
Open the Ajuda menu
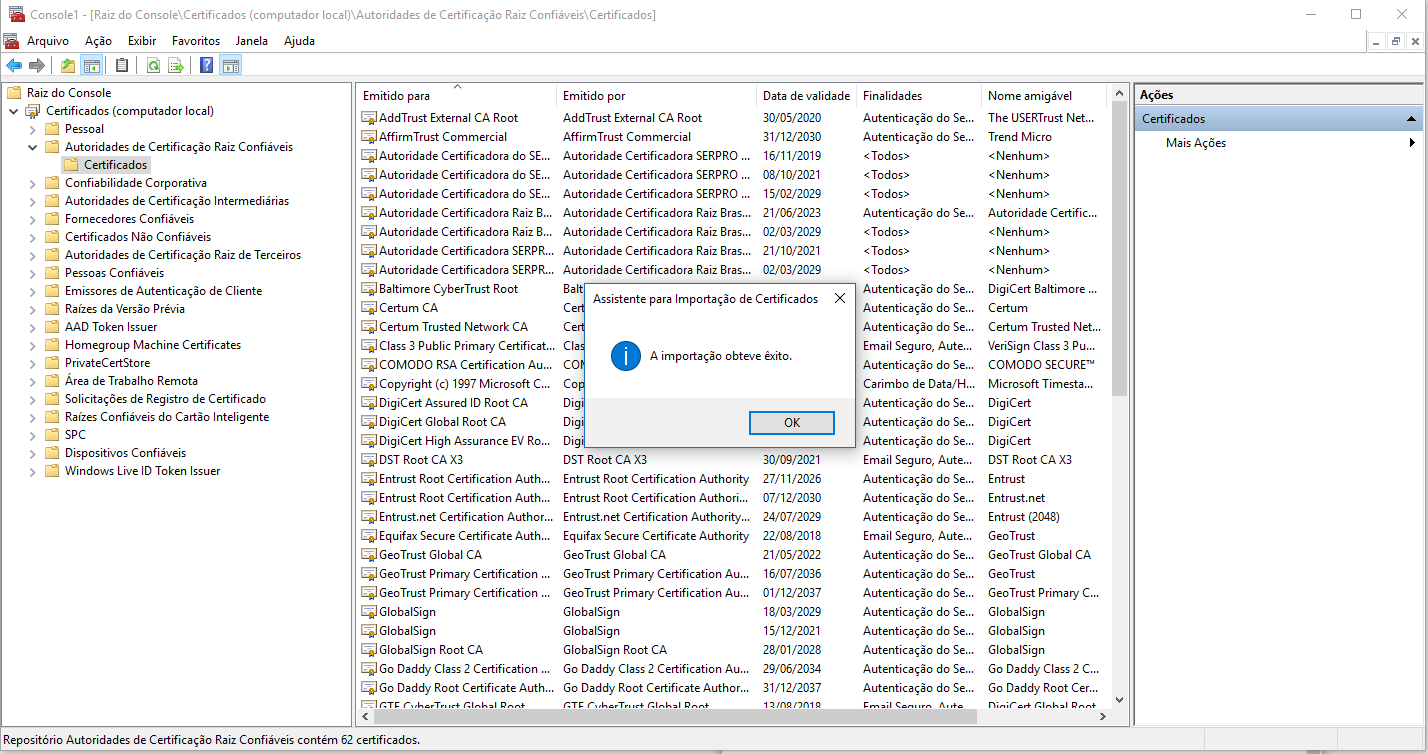(x=300, y=41)
